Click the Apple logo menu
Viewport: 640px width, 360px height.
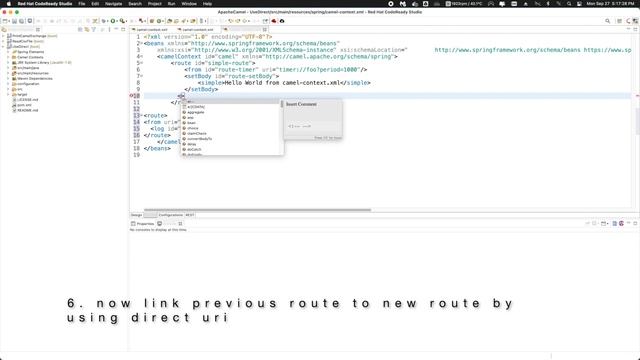[9, 4]
